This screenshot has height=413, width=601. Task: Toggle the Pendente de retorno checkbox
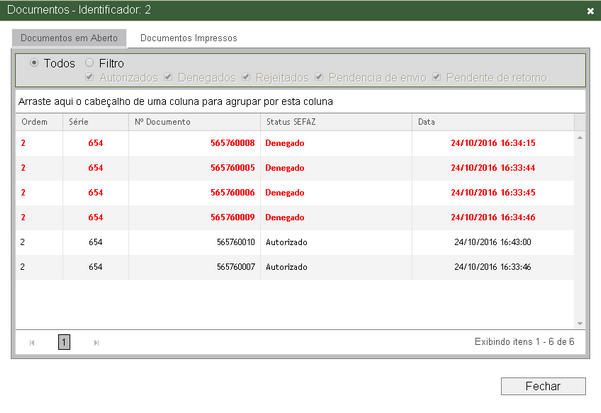coord(437,77)
